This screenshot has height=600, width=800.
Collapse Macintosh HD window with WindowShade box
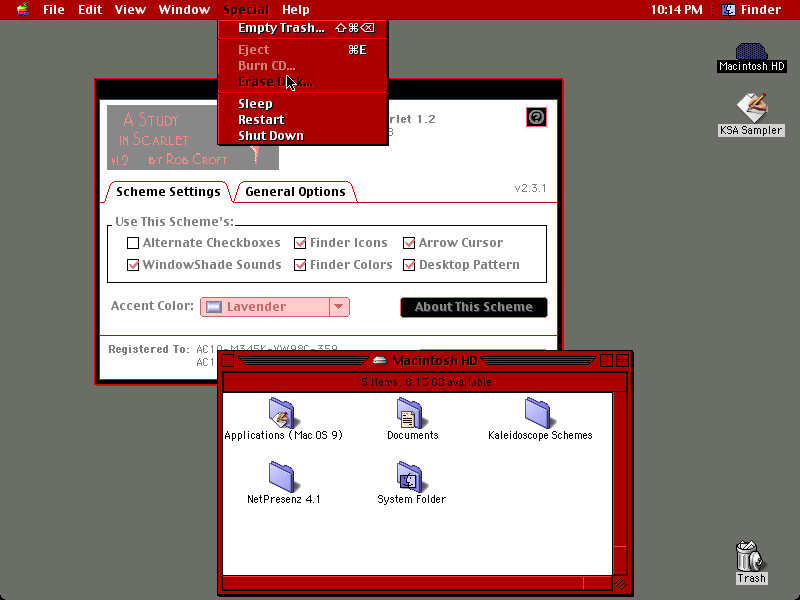pyautogui.click(x=622, y=361)
